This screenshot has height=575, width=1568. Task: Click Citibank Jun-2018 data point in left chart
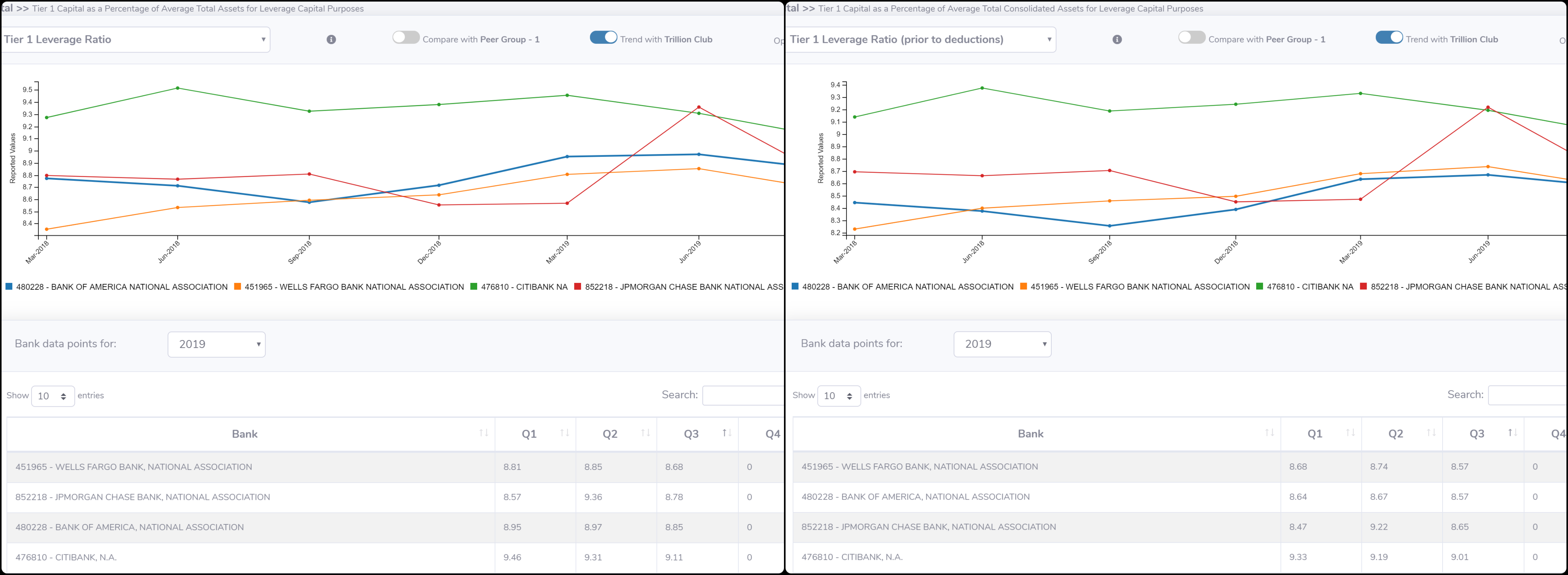[178, 88]
